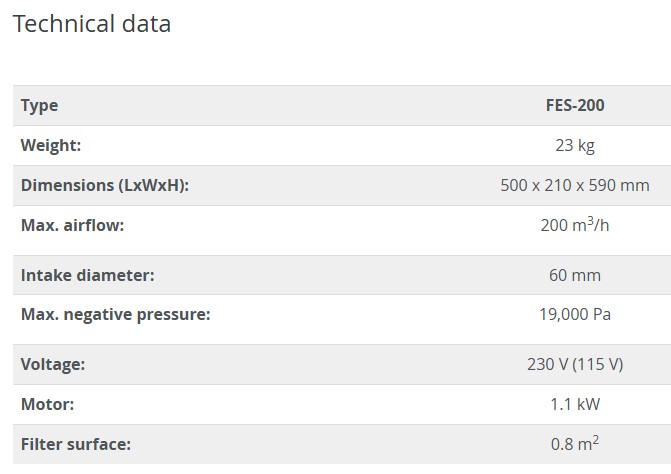This screenshot has height=474, width=671.
Task: Click the 500 x 210 x 590 mm value
Action: click(x=575, y=185)
